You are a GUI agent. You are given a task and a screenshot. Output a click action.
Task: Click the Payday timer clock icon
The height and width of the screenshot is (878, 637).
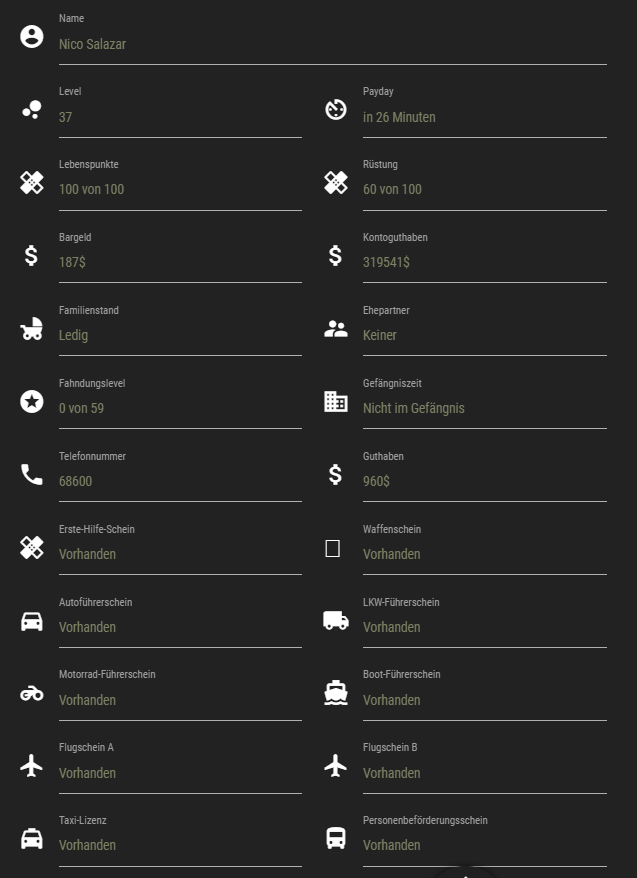pos(336,110)
